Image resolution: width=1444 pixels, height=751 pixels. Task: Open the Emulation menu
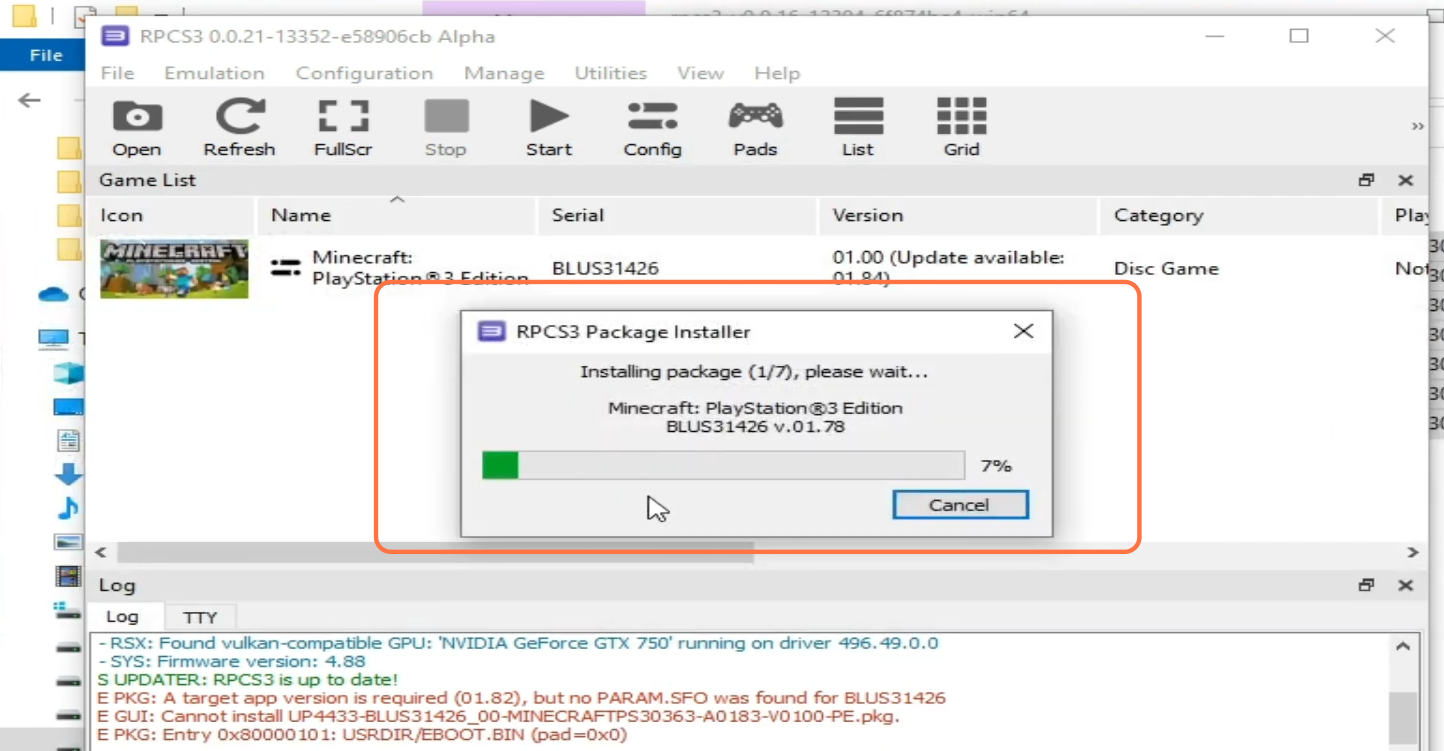click(214, 73)
